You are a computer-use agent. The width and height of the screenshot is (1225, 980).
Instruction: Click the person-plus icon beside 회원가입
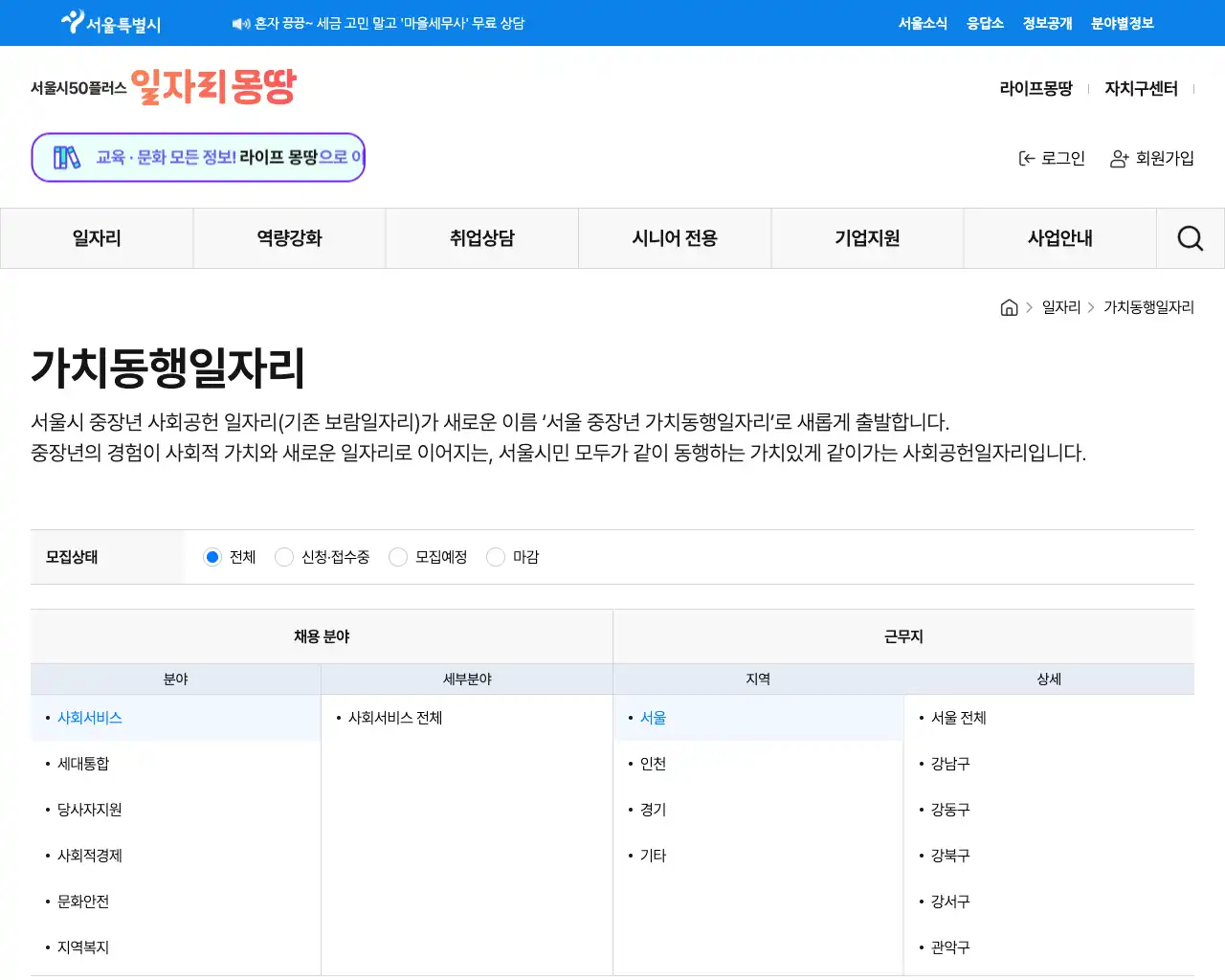[1118, 159]
